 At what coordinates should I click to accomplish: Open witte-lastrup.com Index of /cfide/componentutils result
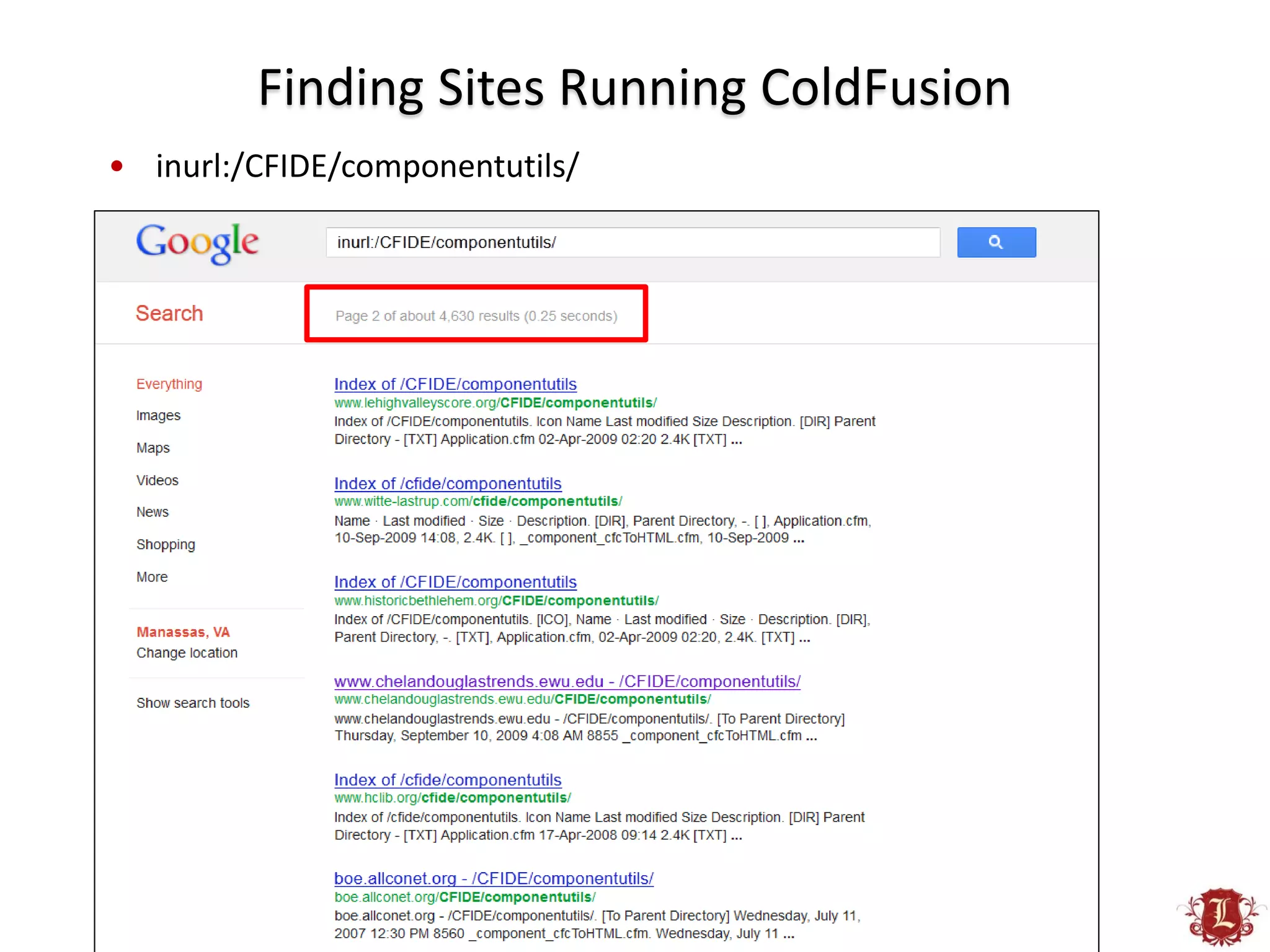point(448,483)
